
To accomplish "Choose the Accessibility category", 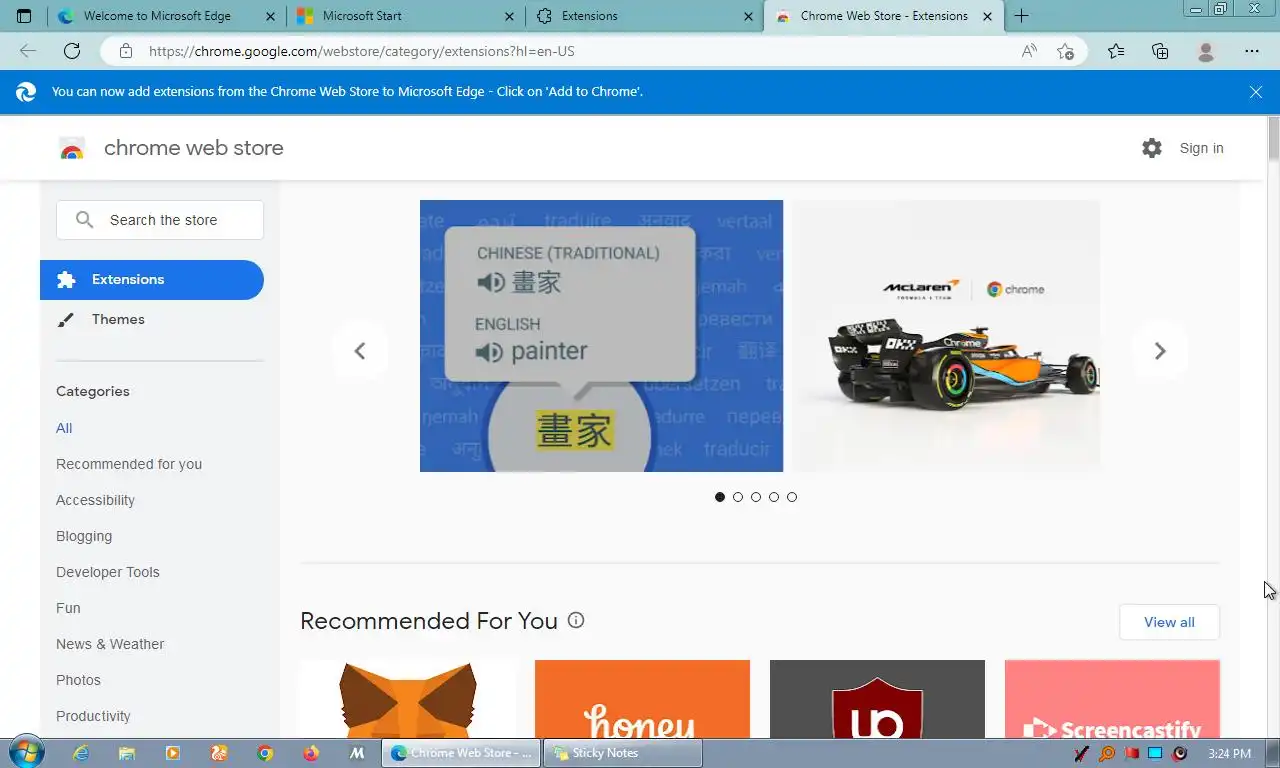I will pos(95,500).
